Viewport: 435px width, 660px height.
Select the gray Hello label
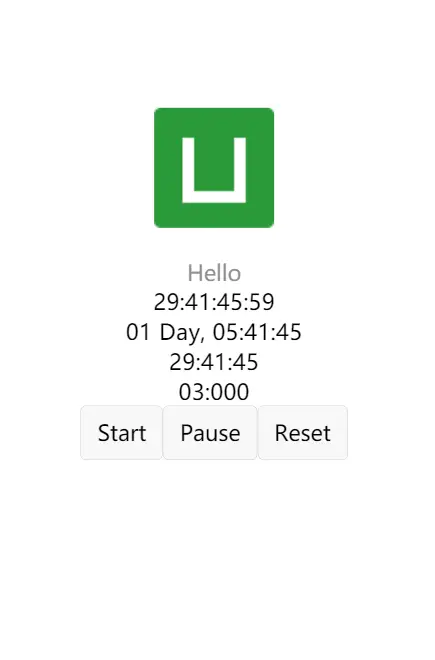point(214,273)
